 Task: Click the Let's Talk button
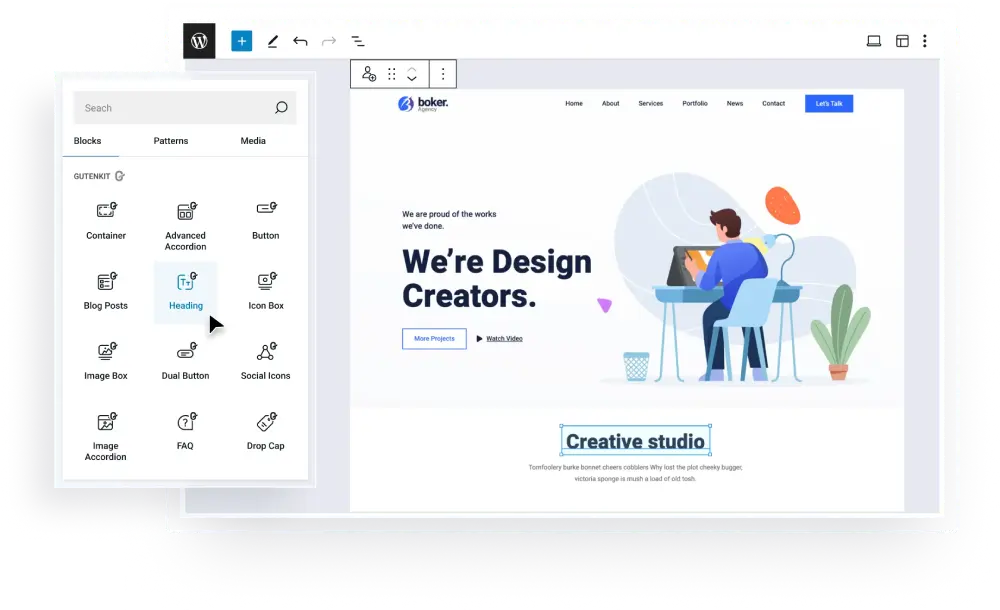coord(828,103)
